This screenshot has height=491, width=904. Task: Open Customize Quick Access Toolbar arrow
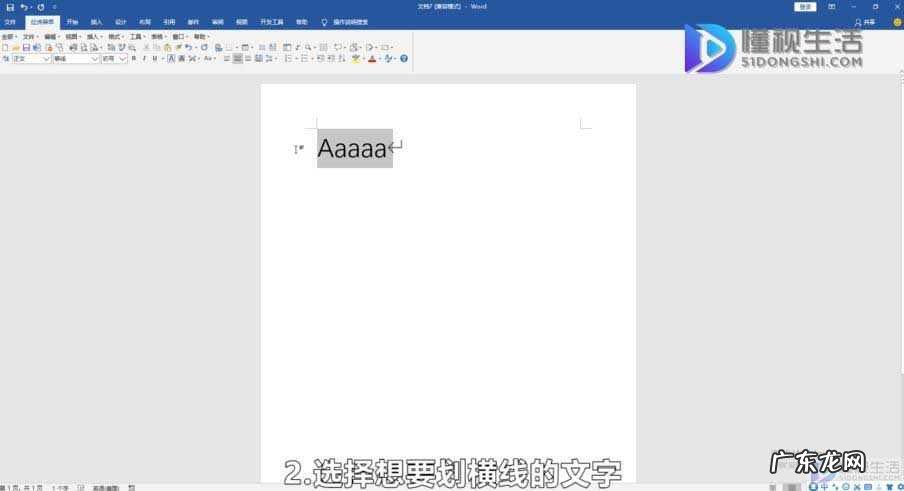54,7
